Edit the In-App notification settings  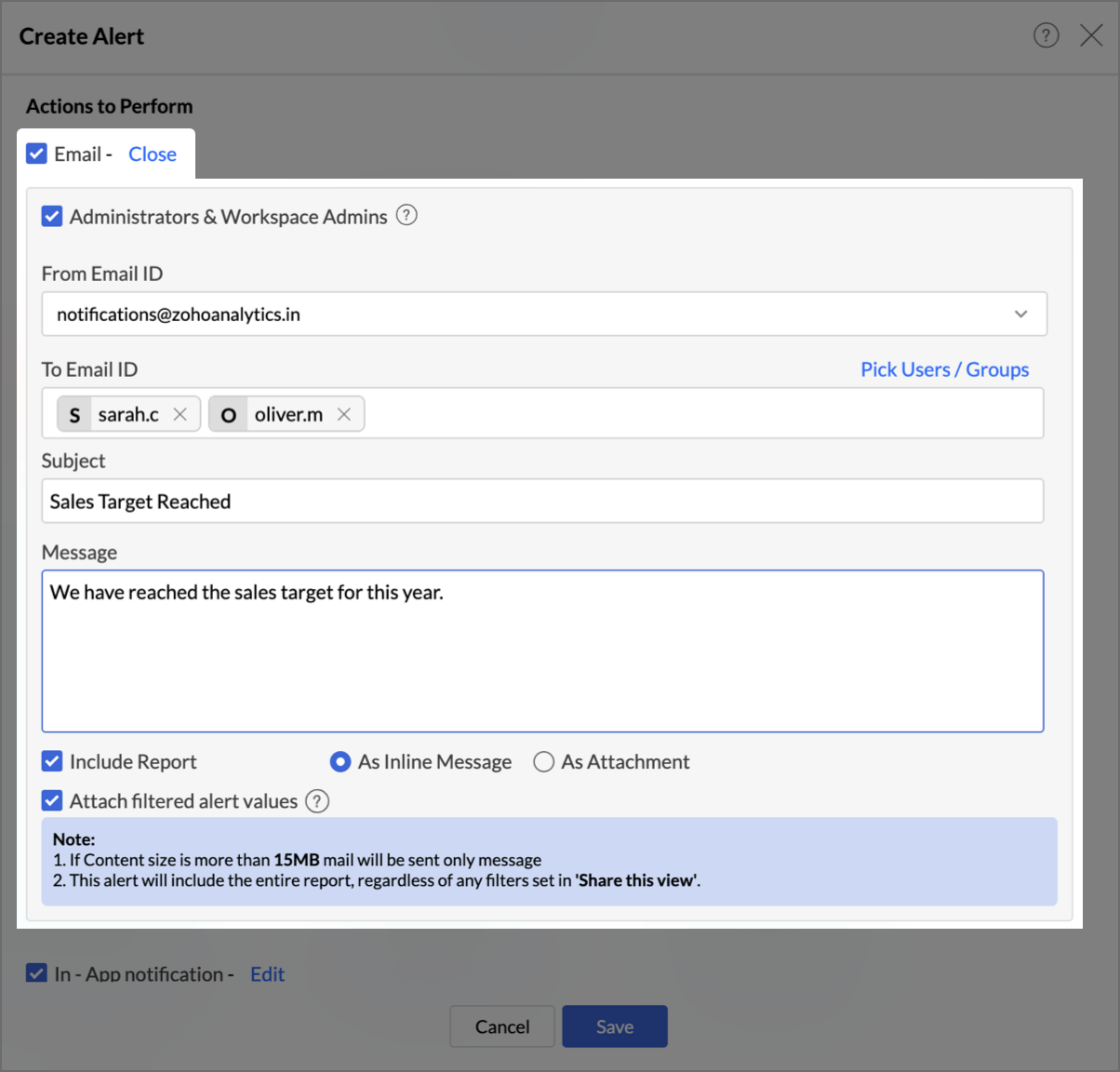point(267,974)
